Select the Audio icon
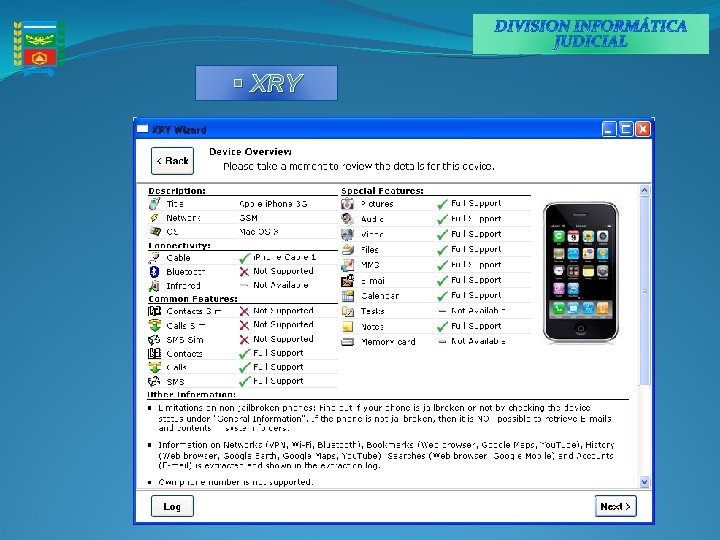This screenshot has width=720, height=540. (x=348, y=219)
